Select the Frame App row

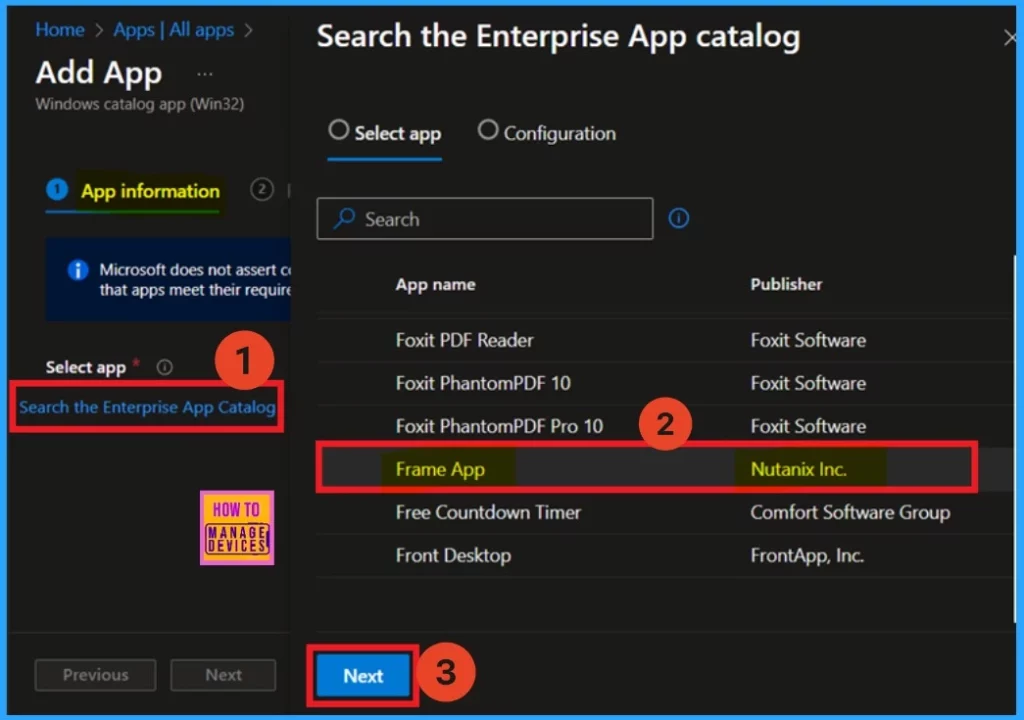click(665, 469)
